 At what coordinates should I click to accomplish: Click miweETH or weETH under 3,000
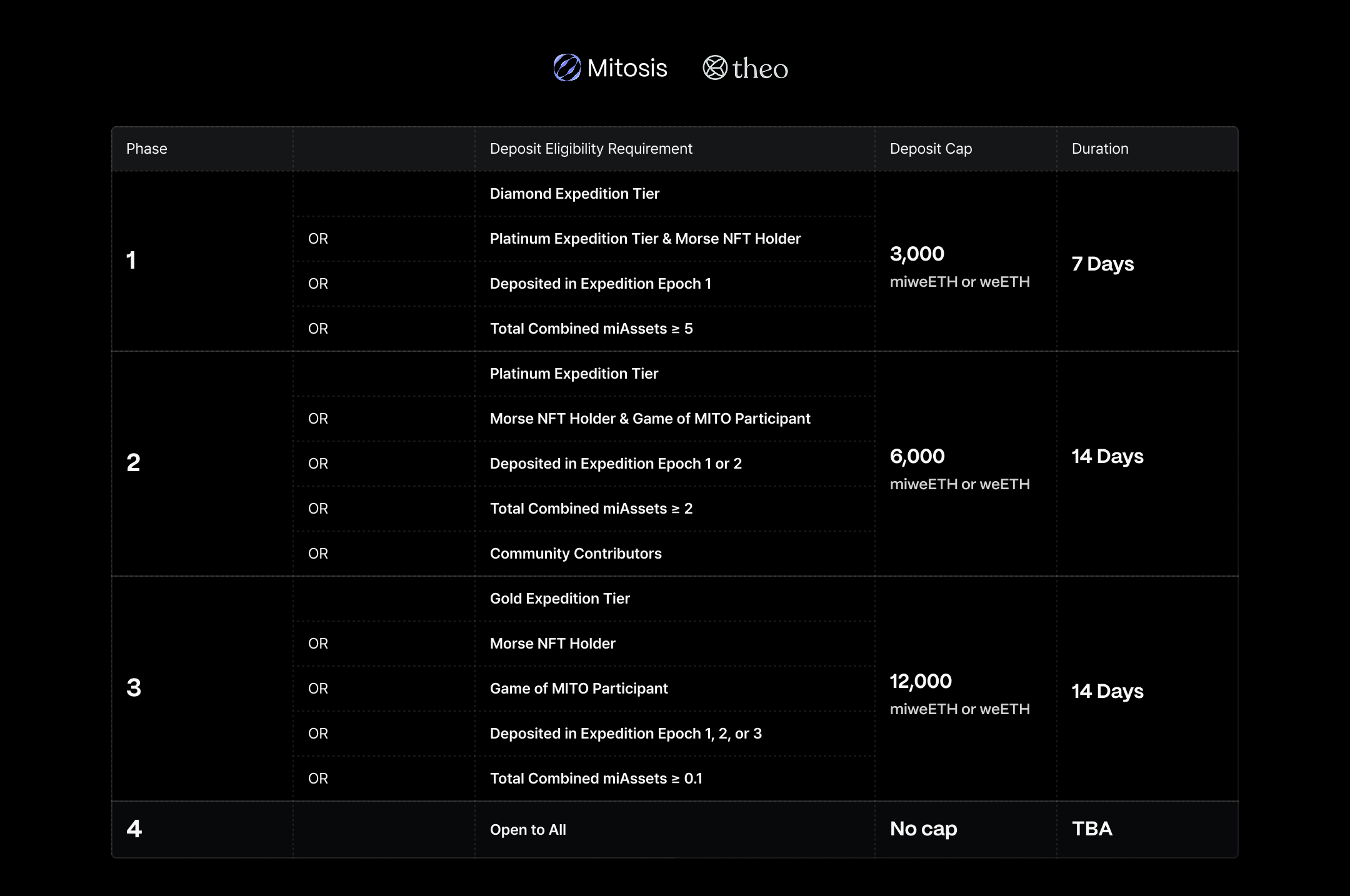960,282
